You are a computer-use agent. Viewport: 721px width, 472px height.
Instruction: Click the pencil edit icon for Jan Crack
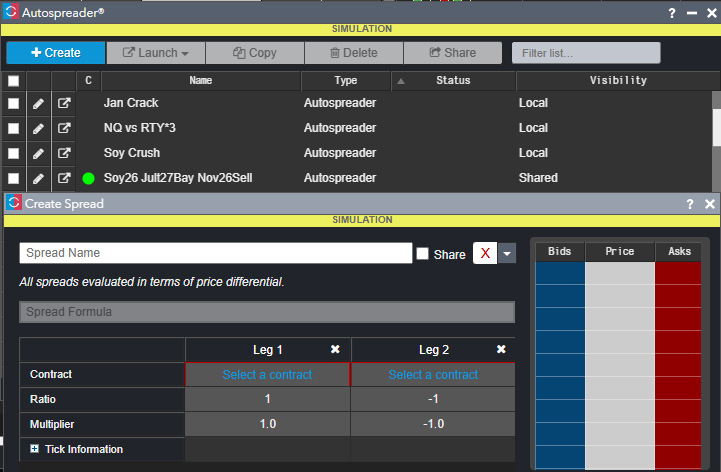tap(39, 103)
